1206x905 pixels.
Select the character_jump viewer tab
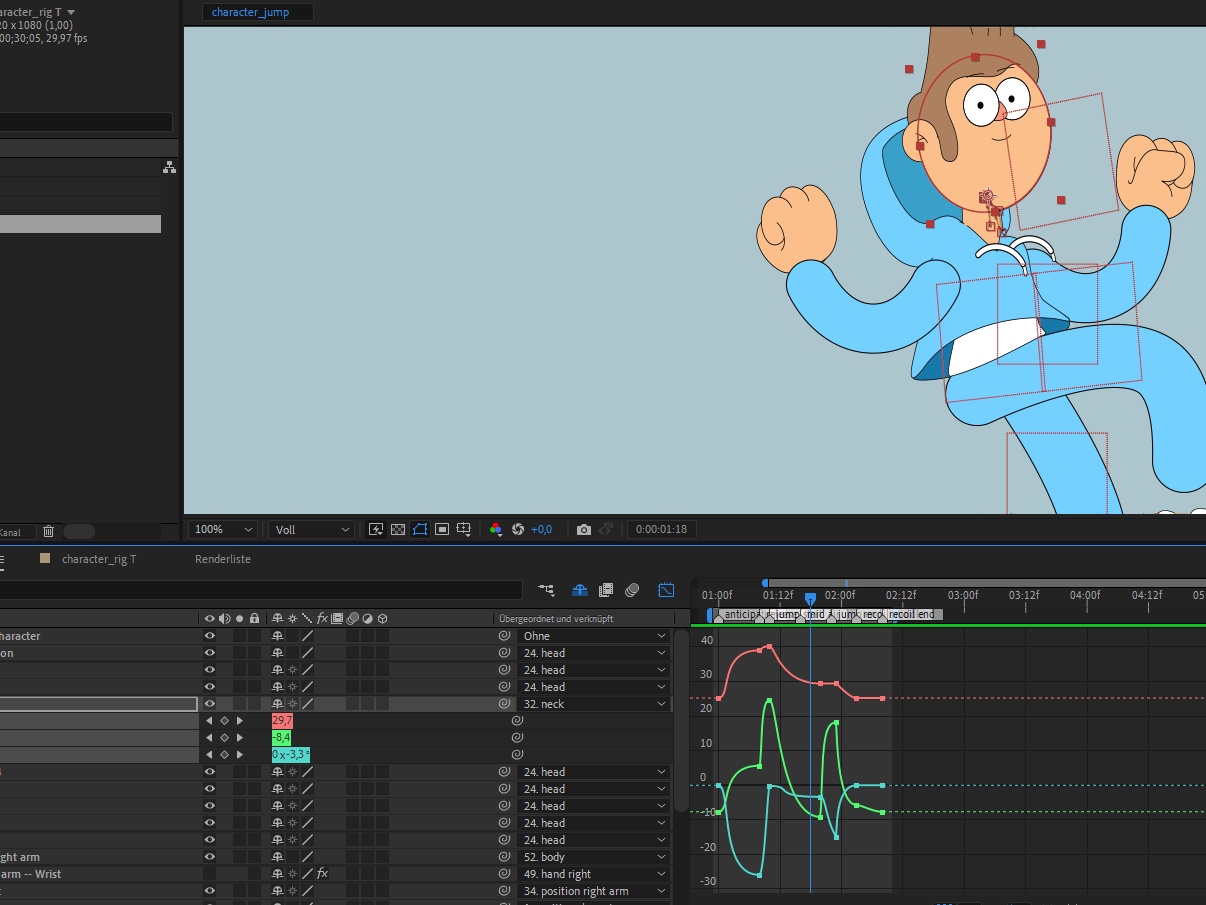click(258, 12)
